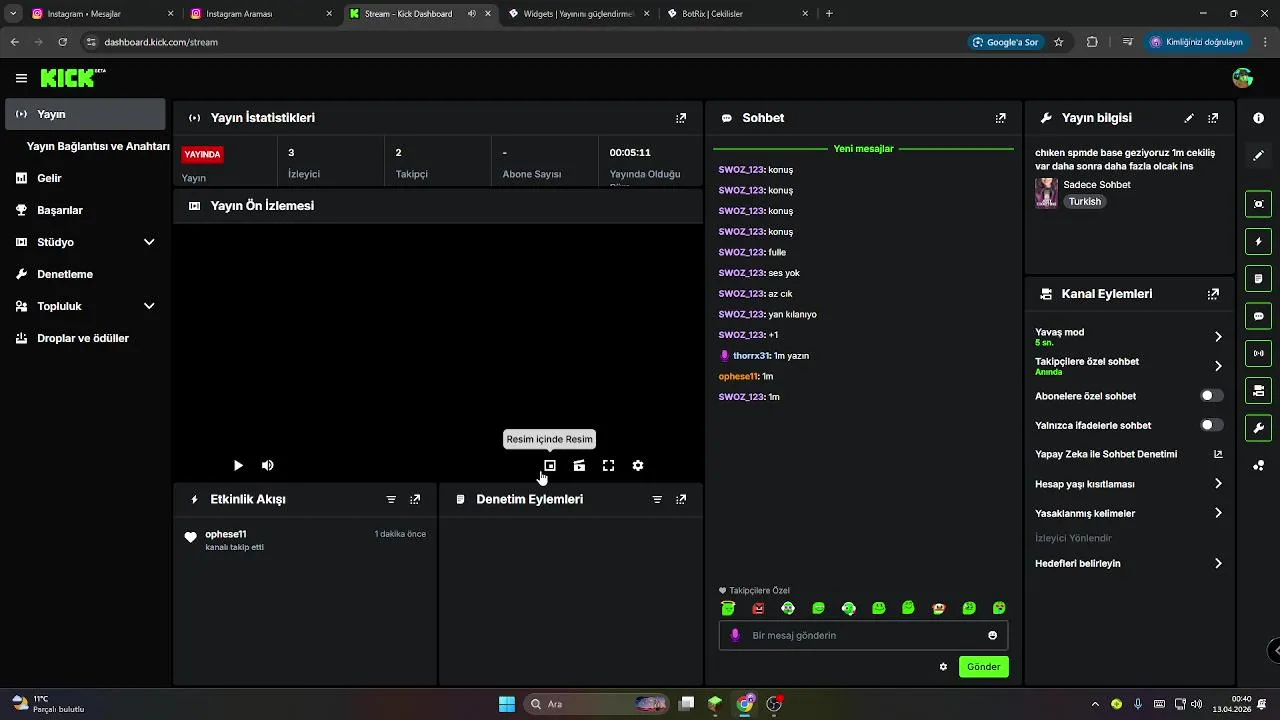
Task: Play the stream preview
Action: coord(238,465)
